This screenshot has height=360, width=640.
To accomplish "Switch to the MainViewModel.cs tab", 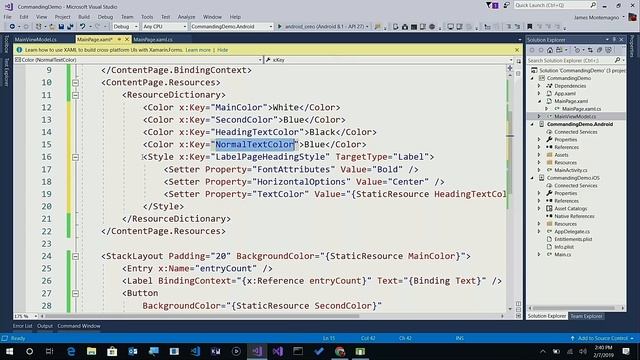I will pos(36,40).
